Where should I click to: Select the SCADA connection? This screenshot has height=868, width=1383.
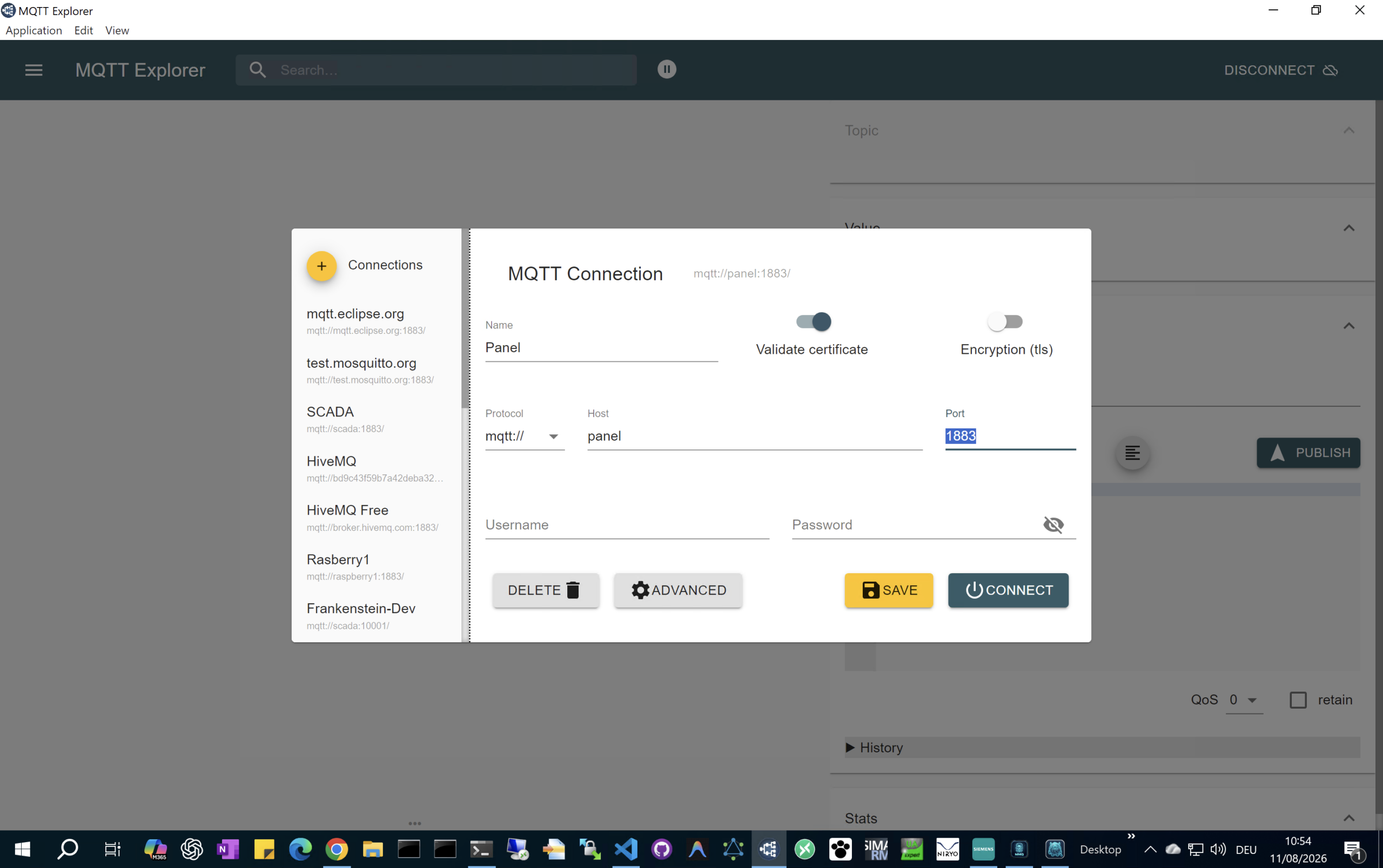(376, 420)
